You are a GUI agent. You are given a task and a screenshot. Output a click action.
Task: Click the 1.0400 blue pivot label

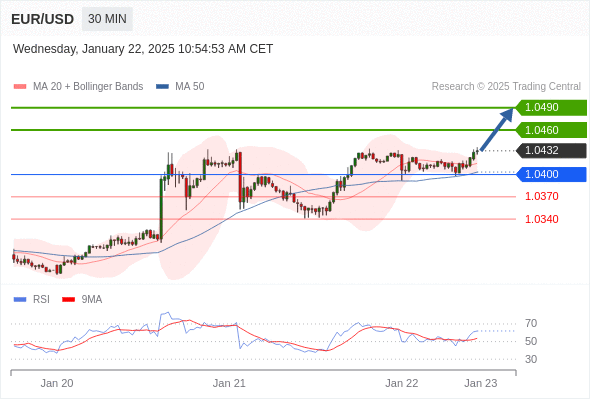tap(551, 174)
